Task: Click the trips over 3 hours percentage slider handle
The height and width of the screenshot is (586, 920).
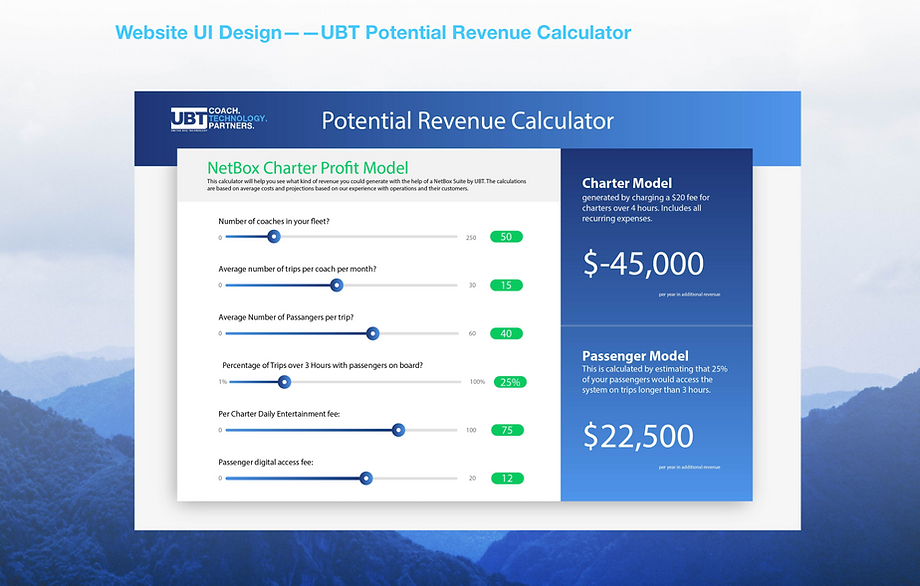Action: pos(284,382)
